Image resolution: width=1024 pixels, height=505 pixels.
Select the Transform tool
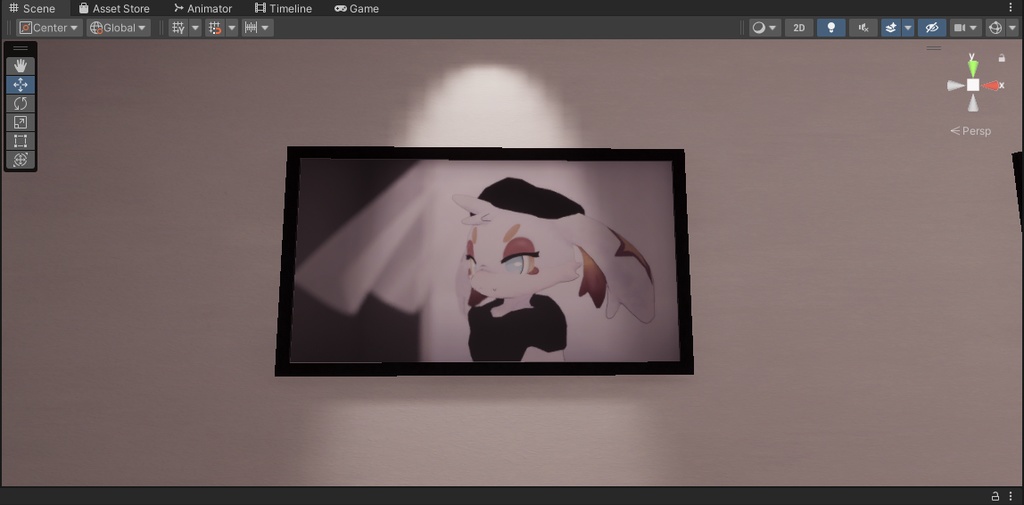tap(20, 159)
